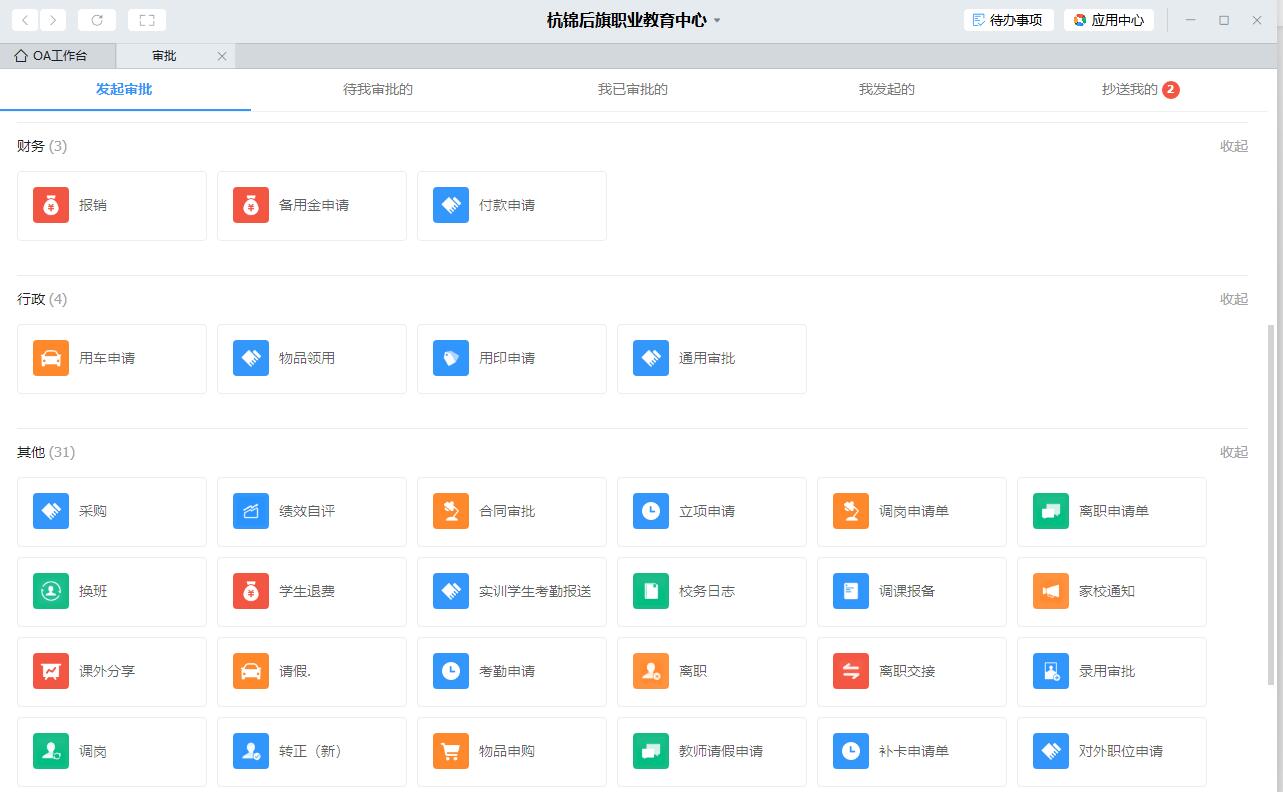Image resolution: width=1283 pixels, height=792 pixels.
Task: Click the 家校通知 megaphone icon
Action: tap(1051, 592)
